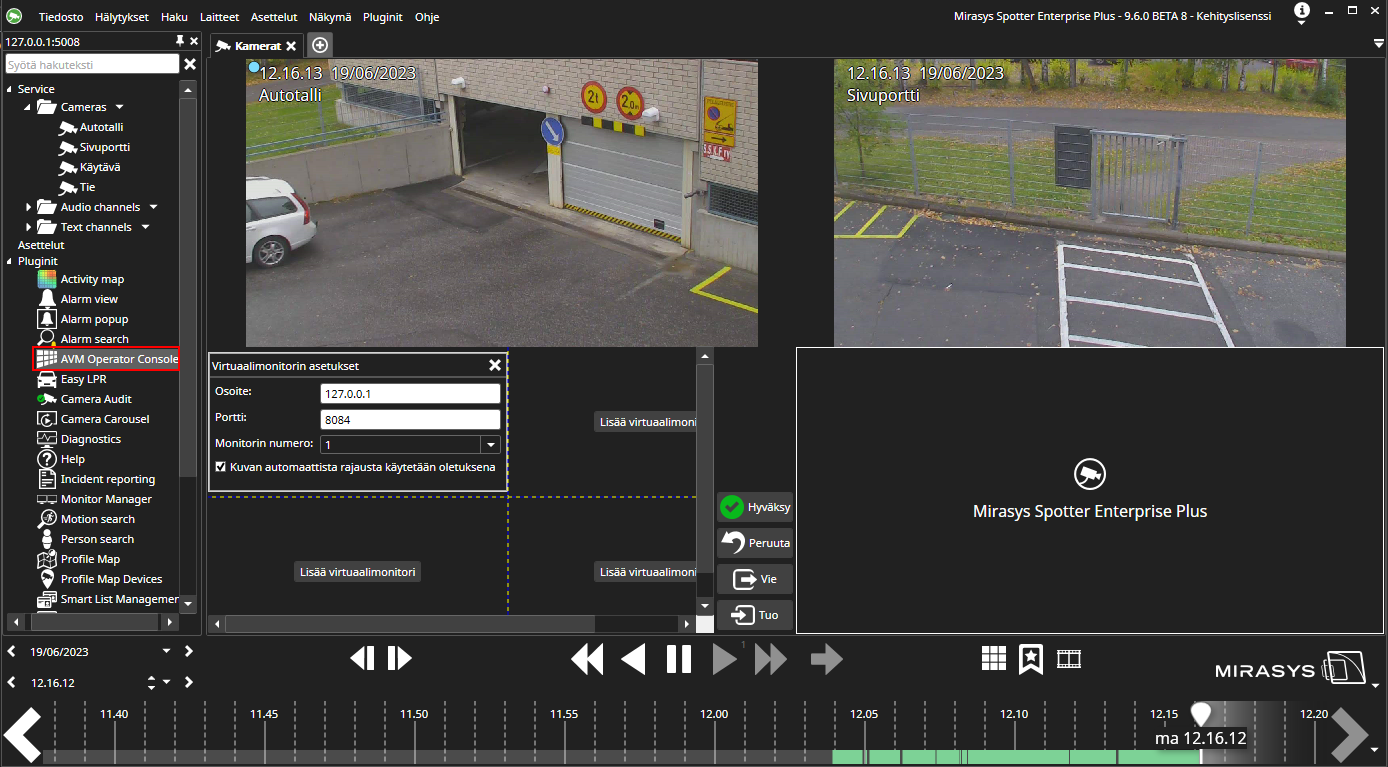Open the Alarm search plugin
The image size is (1388, 767).
click(x=94, y=339)
